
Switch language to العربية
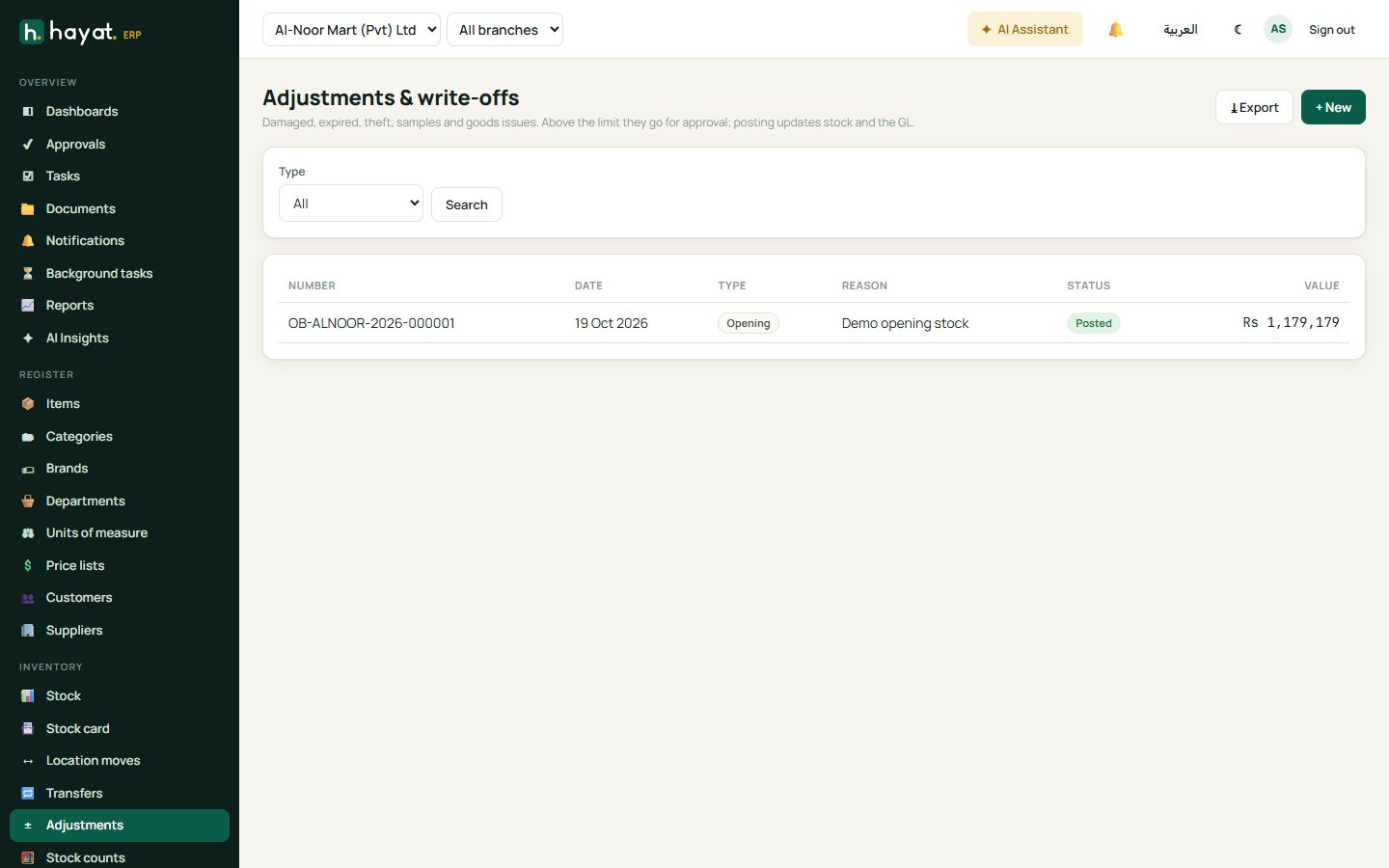[1181, 30]
